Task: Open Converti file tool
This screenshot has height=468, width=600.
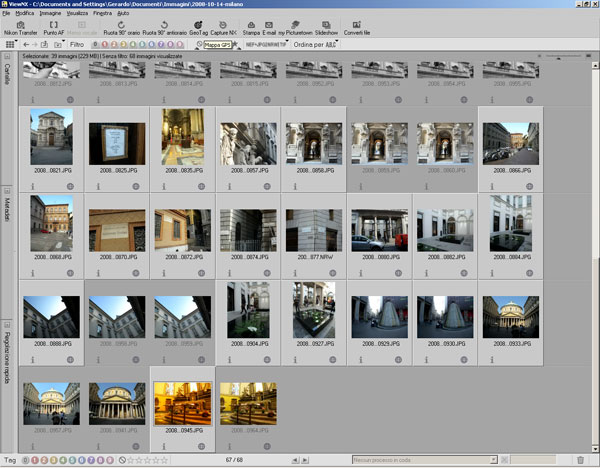Action: click(x=357, y=28)
